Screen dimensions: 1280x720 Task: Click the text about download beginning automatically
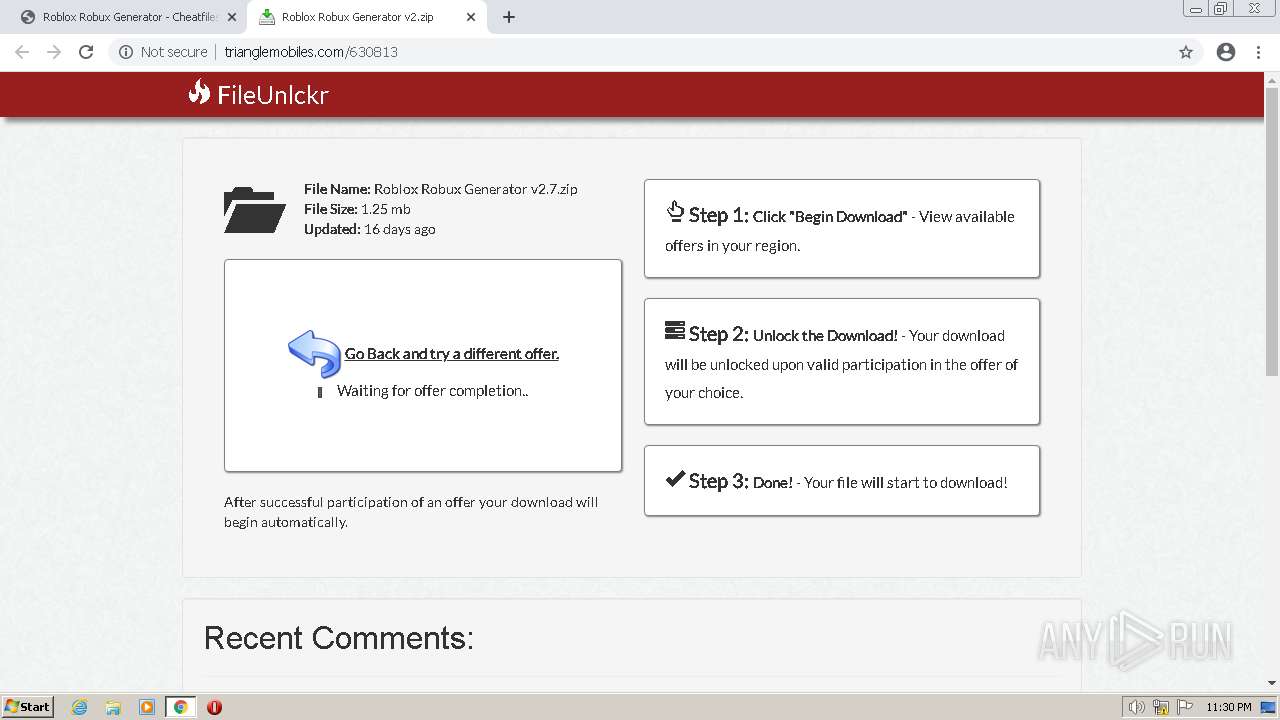411,512
